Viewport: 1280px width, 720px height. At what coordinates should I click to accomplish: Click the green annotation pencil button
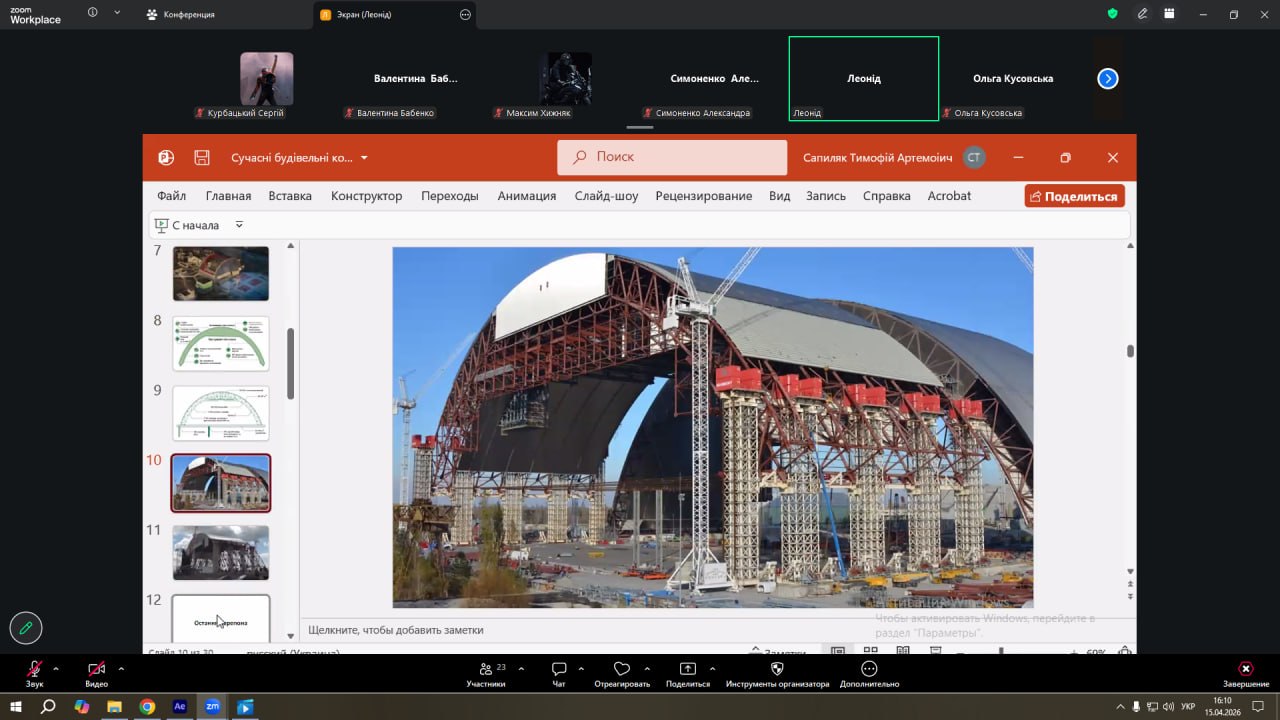(x=26, y=628)
